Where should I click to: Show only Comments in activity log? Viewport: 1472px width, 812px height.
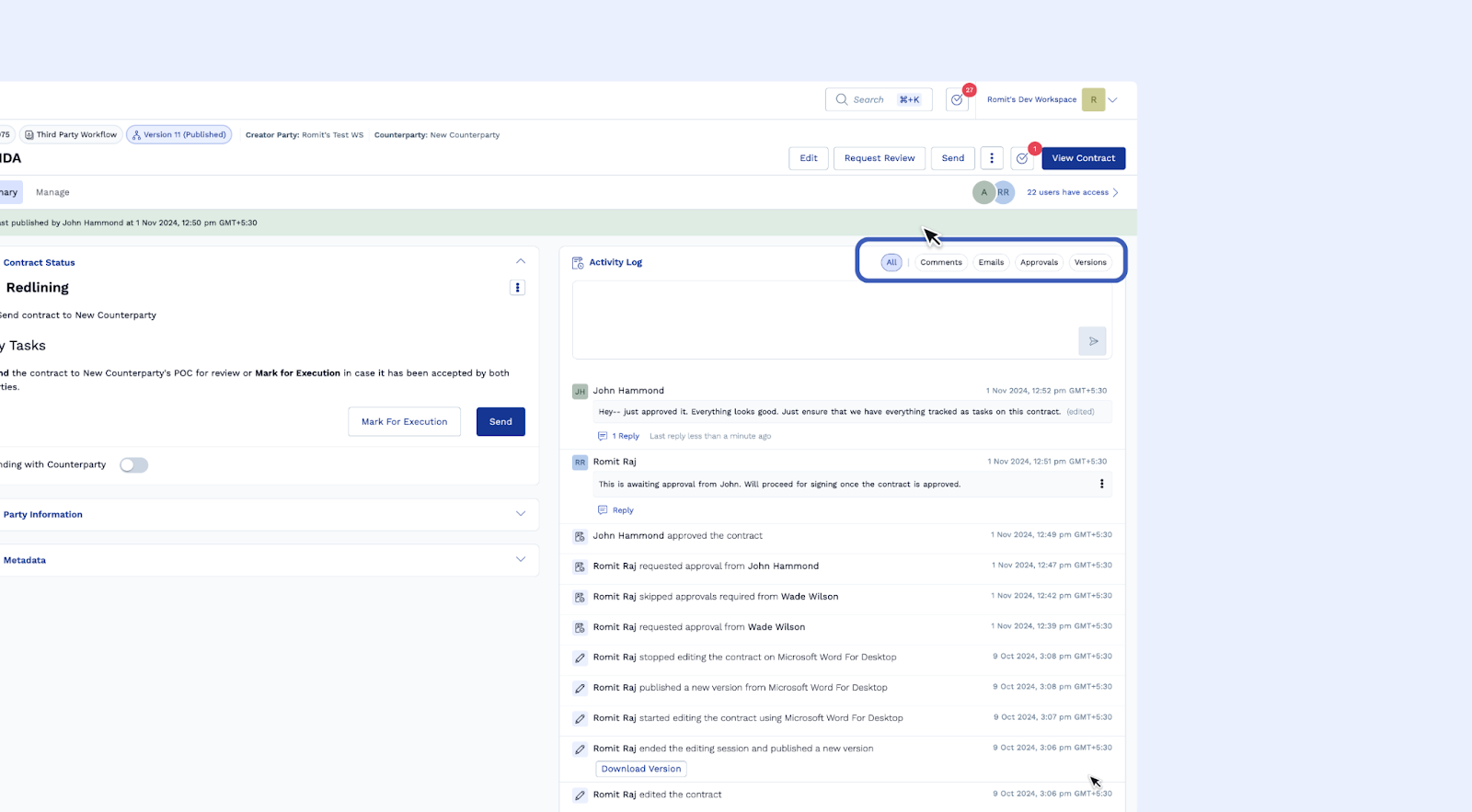[940, 263]
